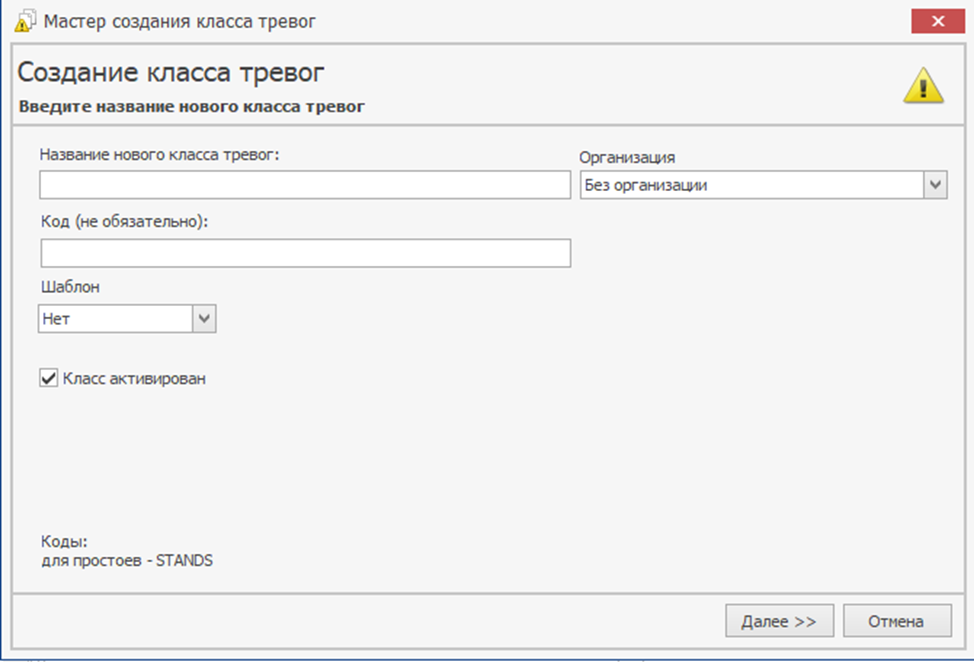Click the 'Организация' label
The image size is (974, 662).
tap(627, 157)
